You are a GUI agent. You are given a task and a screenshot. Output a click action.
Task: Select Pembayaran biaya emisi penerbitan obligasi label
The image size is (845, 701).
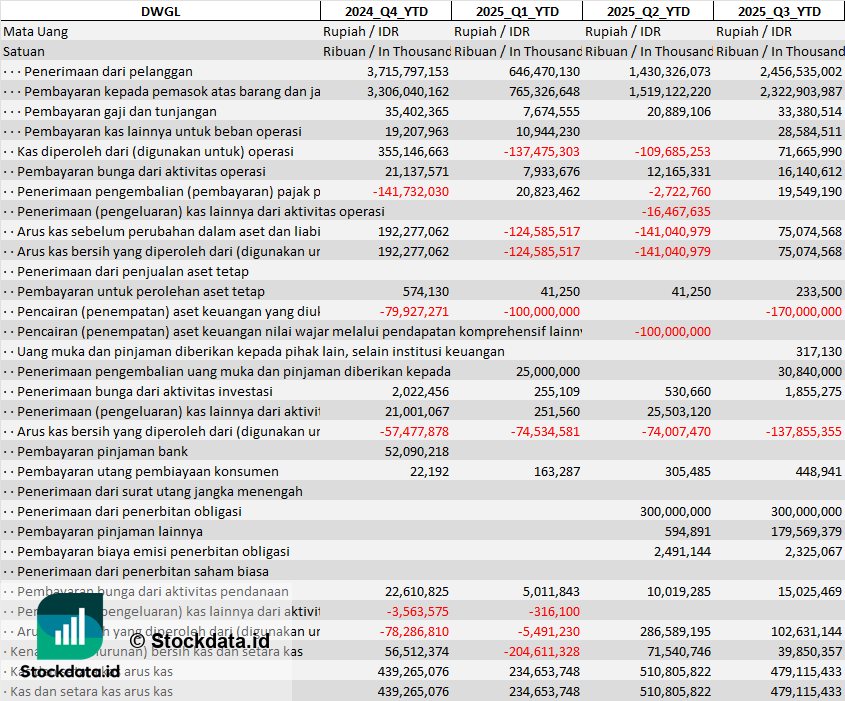click(x=153, y=552)
